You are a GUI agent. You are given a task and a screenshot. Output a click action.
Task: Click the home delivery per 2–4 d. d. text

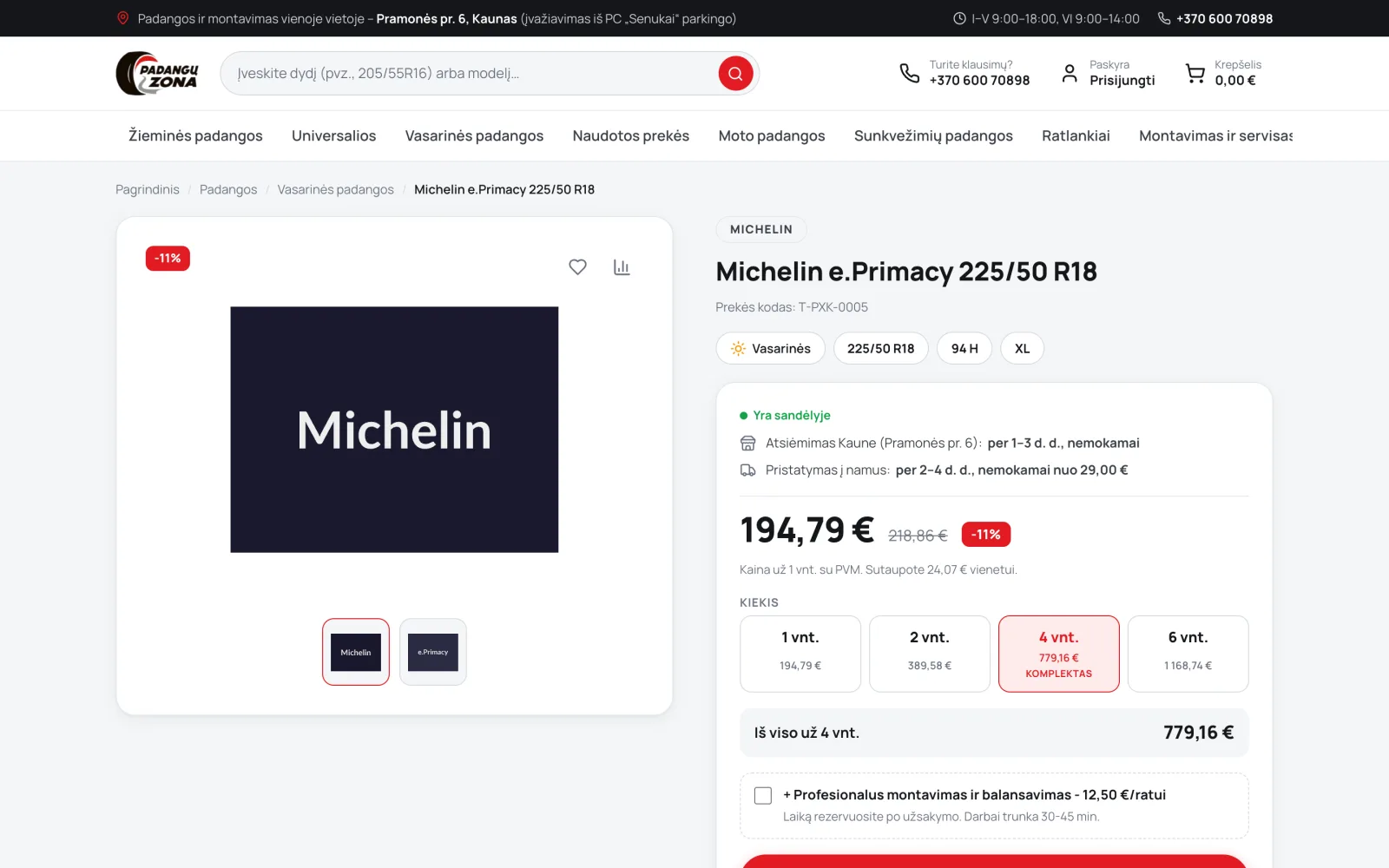click(x=1012, y=470)
